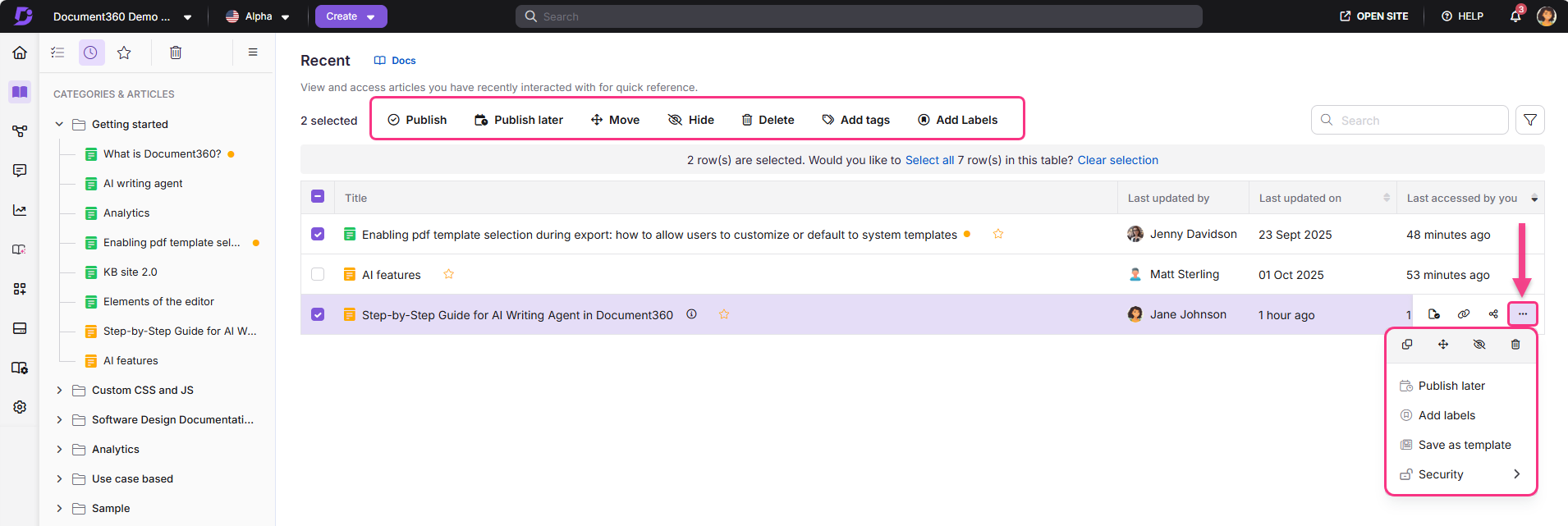The height and width of the screenshot is (526, 1568).
Task: Open the Recycle bin icon in panel header
Action: (176, 53)
